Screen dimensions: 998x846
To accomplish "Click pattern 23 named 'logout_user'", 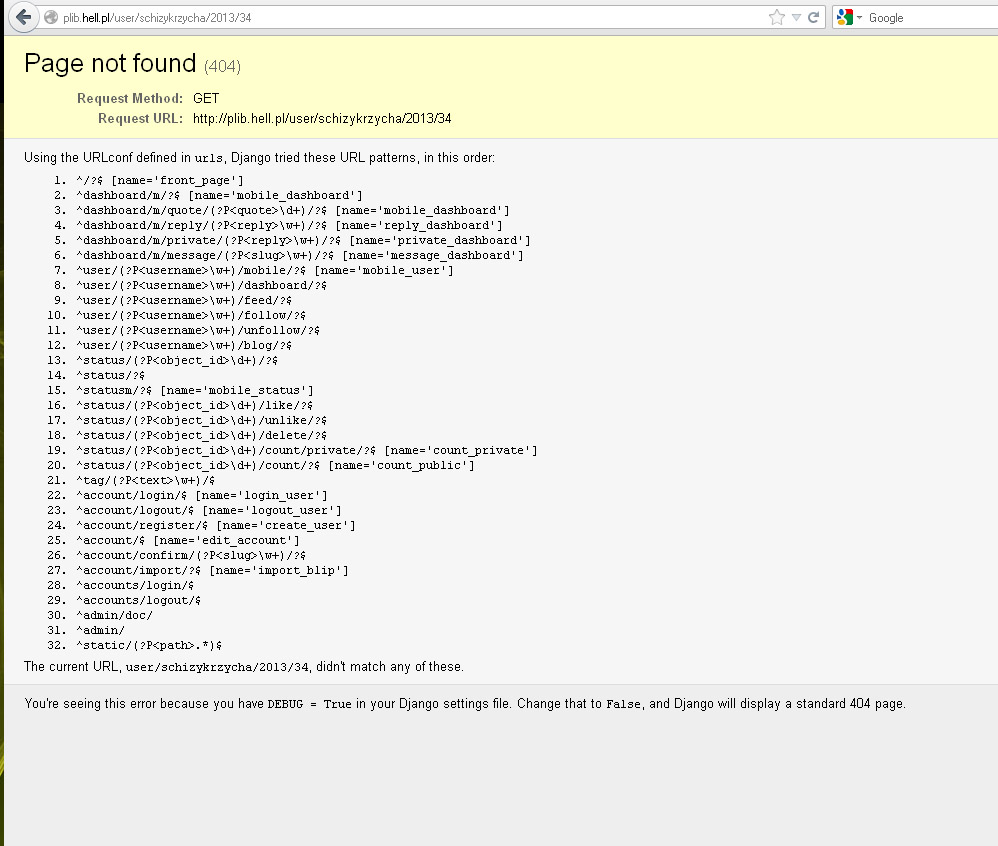I will [209, 510].
